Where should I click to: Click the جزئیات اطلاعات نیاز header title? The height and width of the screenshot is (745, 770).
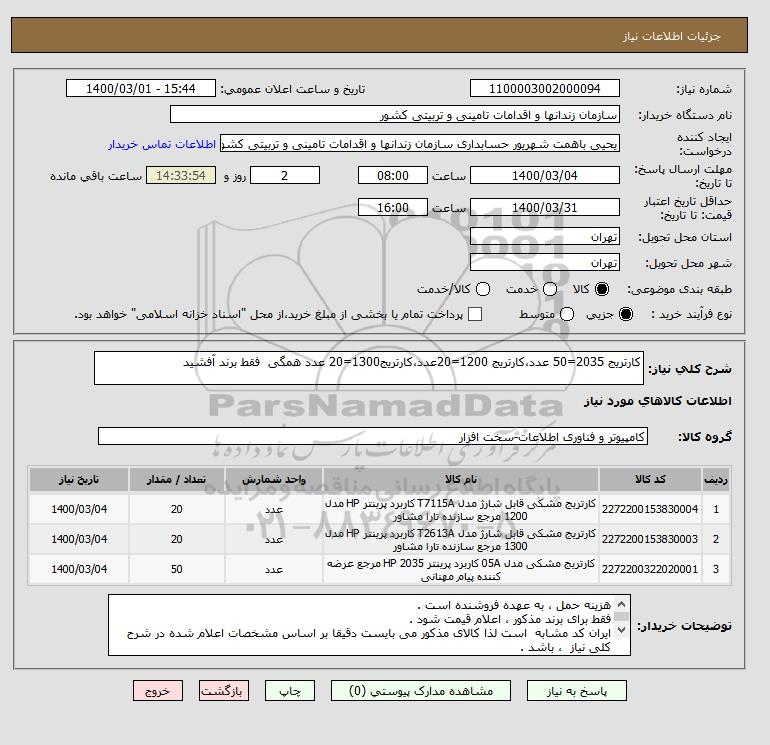click(671, 36)
